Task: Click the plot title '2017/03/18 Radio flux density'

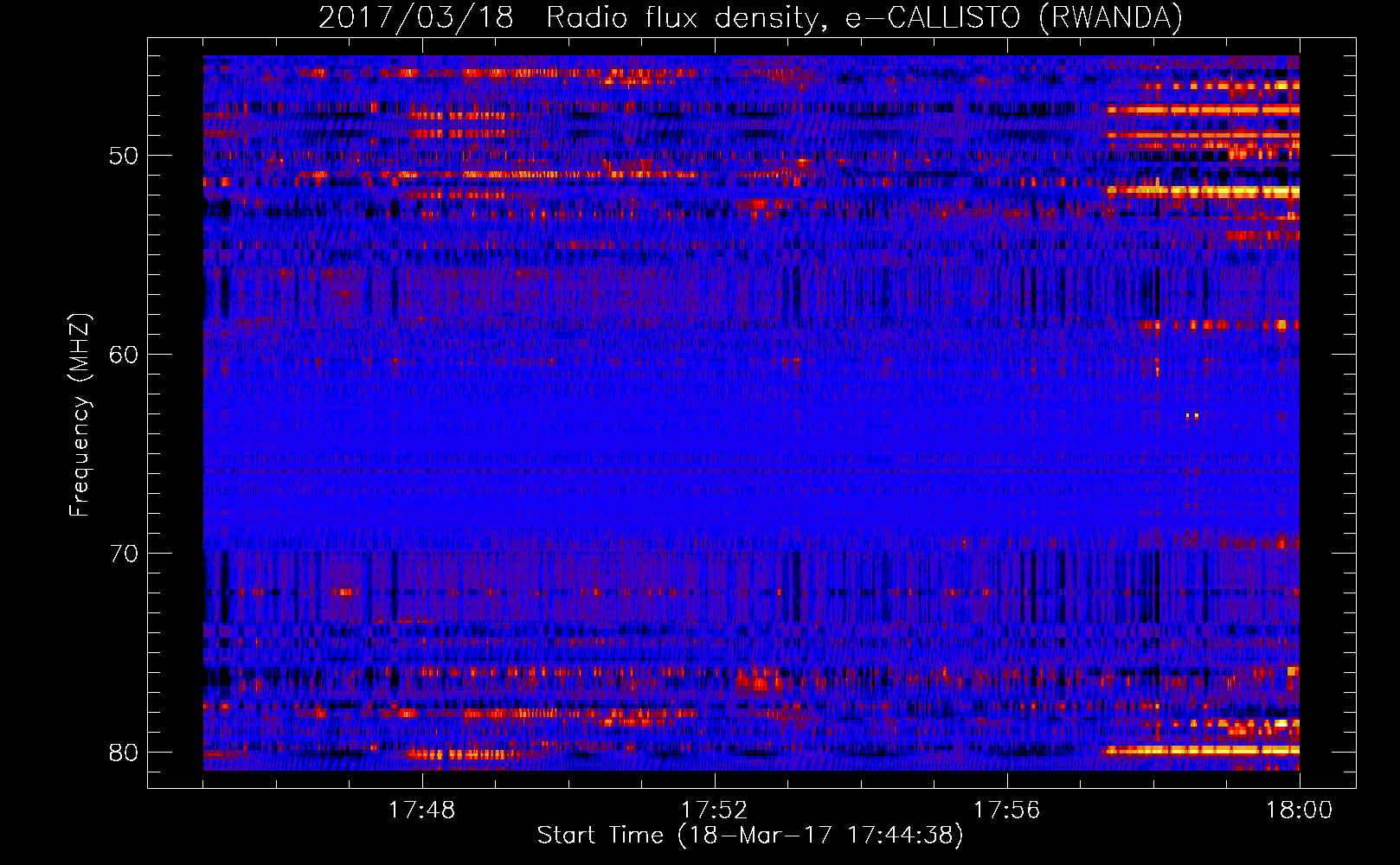Action: point(750,18)
